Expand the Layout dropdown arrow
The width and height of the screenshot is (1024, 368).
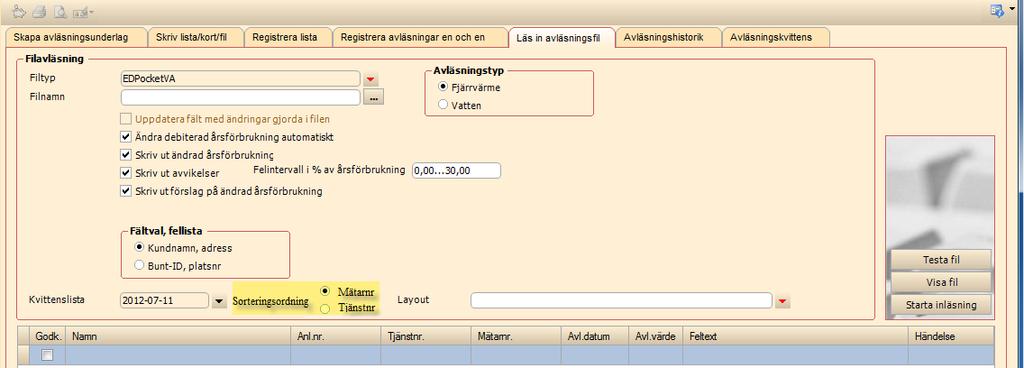(x=783, y=301)
